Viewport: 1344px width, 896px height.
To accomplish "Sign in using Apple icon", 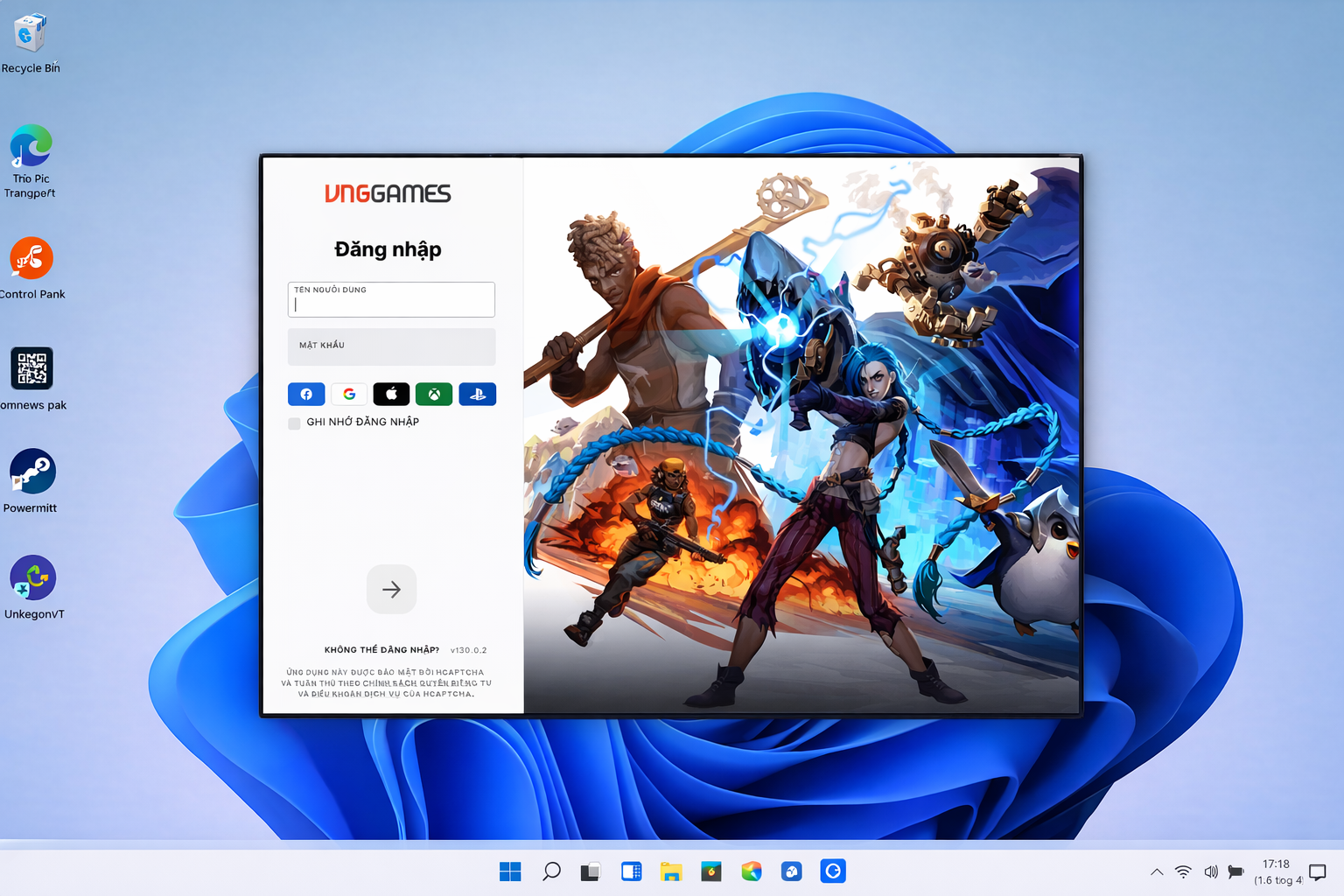I will pyautogui.click(x=391, y=395).
